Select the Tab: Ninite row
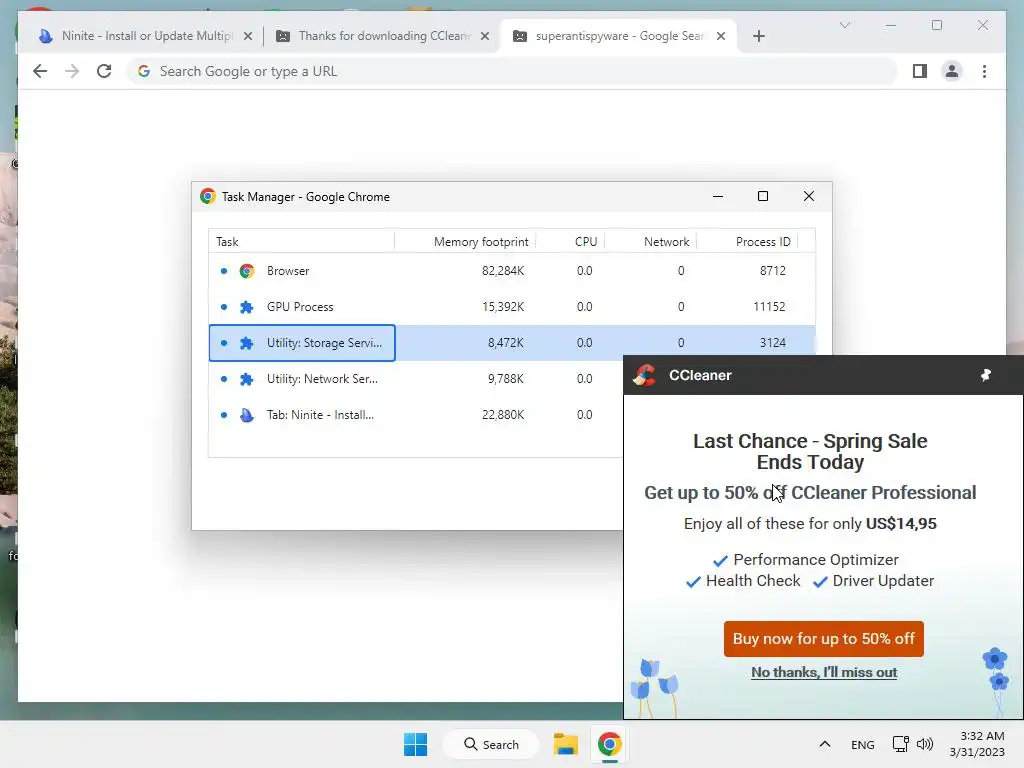Screen dimensions: 1024x768 click(415, 415)
